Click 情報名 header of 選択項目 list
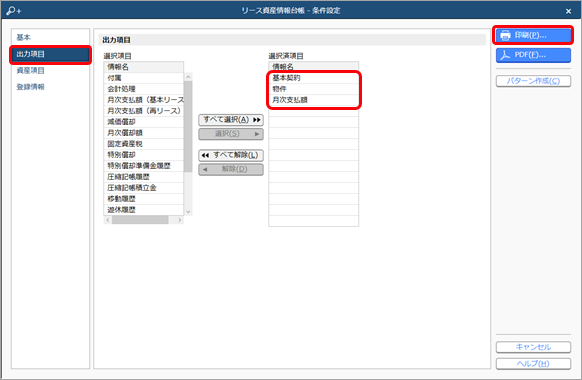This screenshot has height=380, width=582. coord(144,67)
